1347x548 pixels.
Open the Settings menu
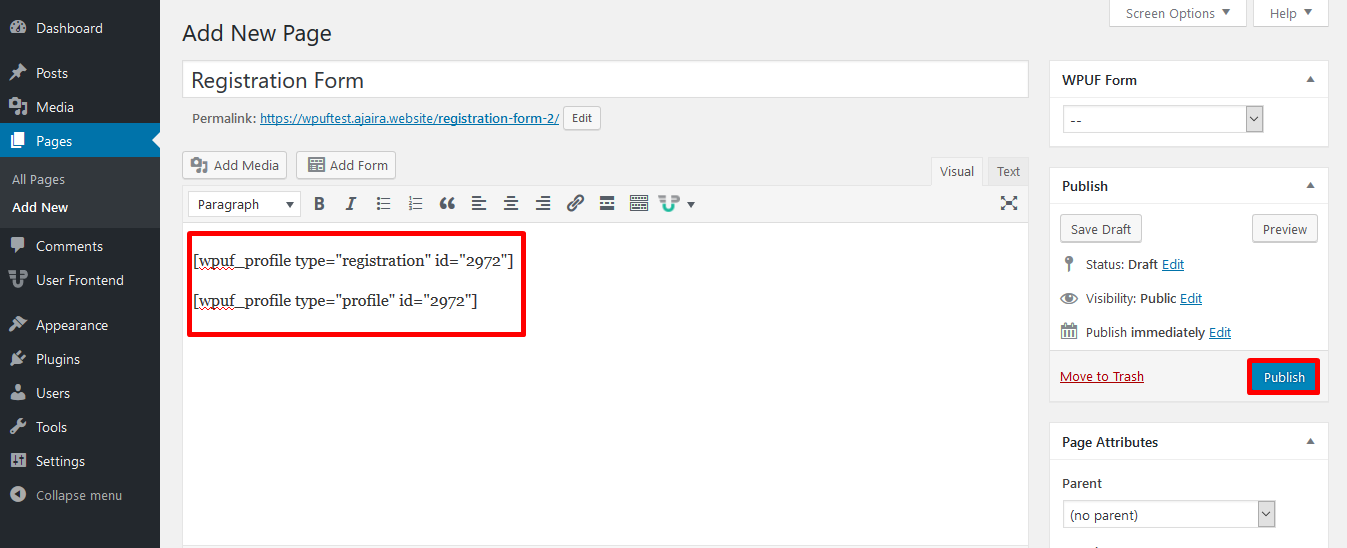[x=80, y=461]
